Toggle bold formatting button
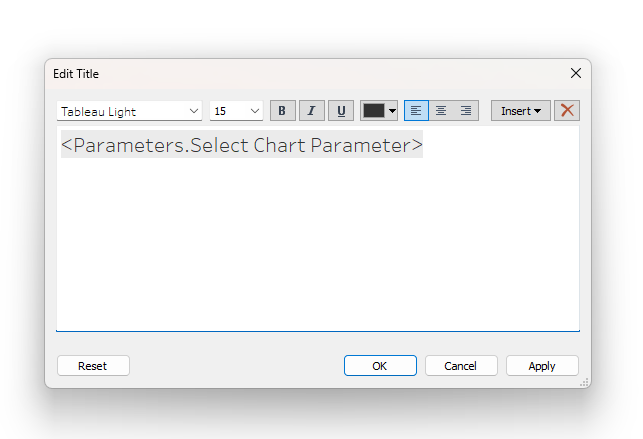The width and height of the screenshot is (643, 439). (283, 111)
